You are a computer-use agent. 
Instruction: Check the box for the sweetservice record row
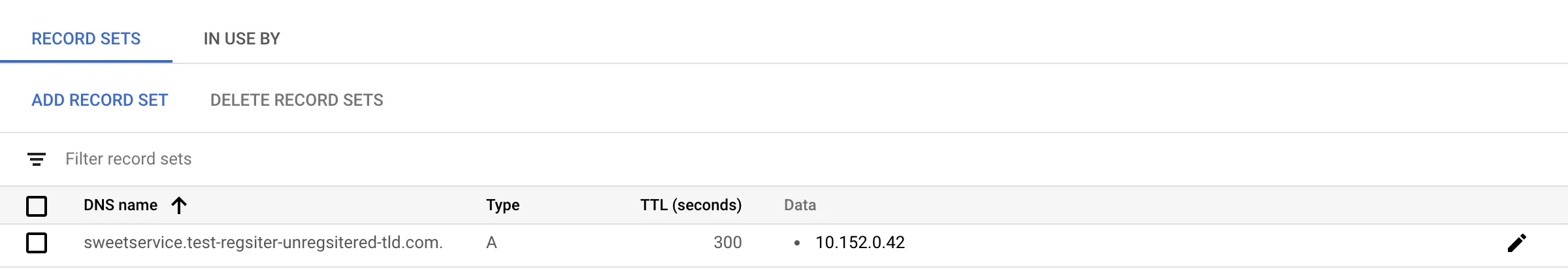[37, 243]
